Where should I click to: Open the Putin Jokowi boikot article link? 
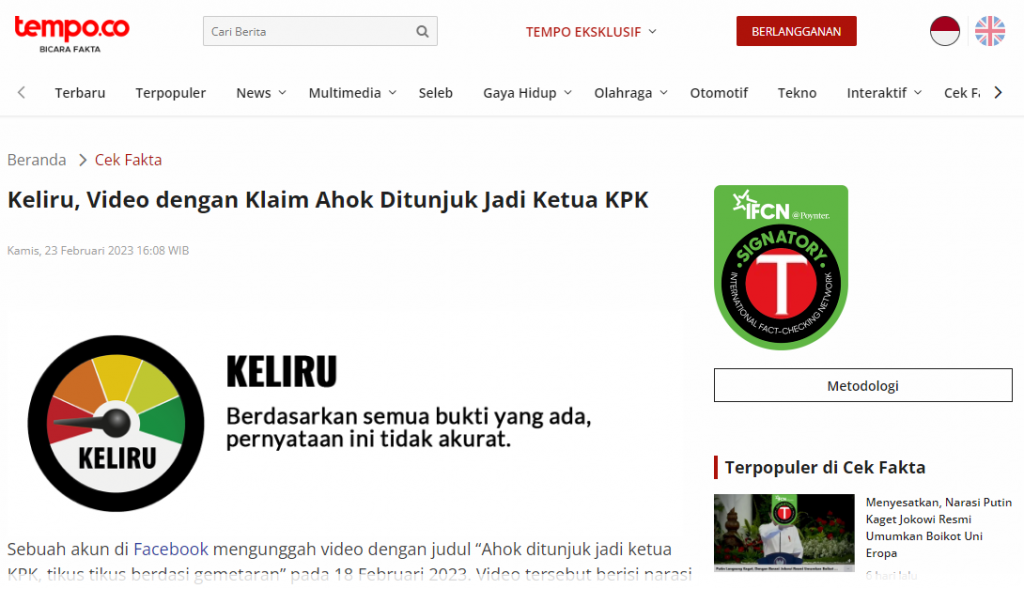pos(938,528)
